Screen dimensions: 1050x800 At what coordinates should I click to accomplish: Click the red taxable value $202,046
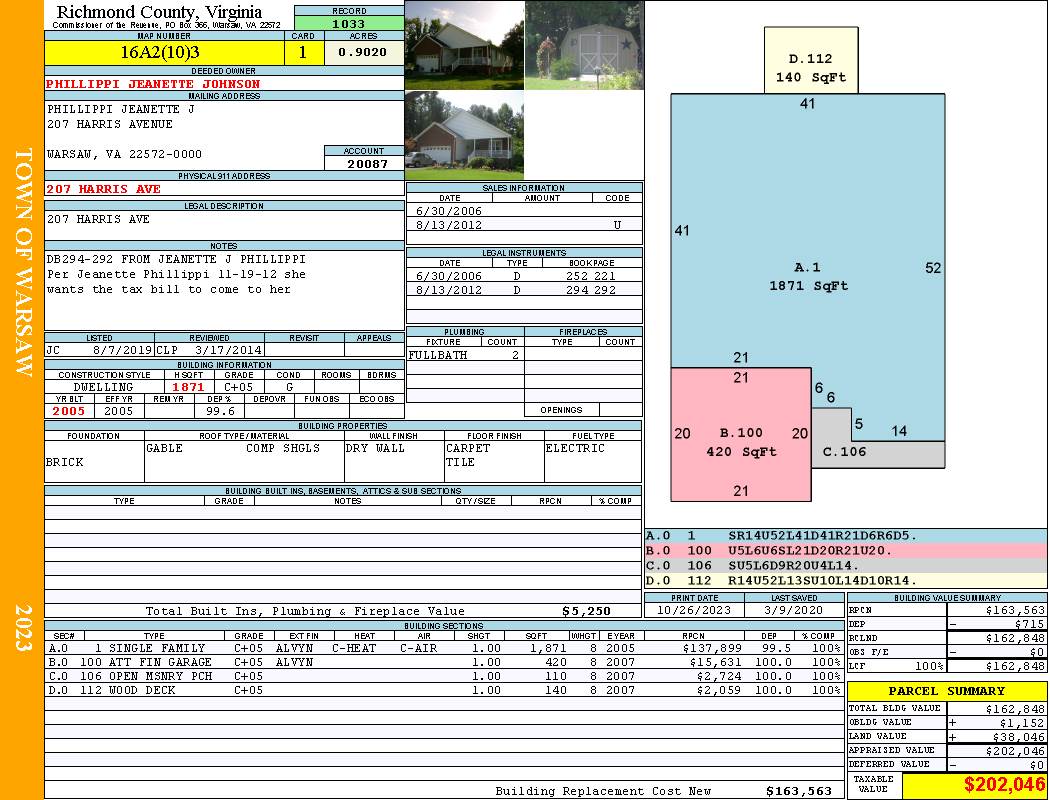coord(1004,784)
